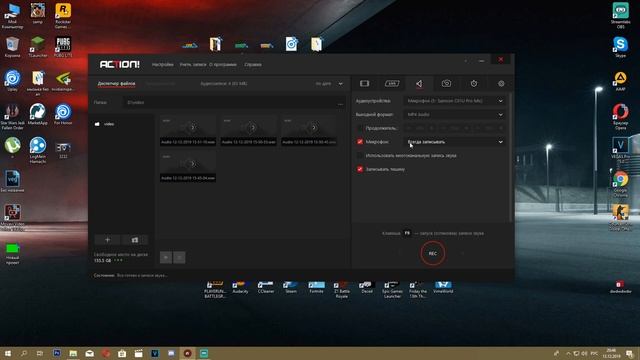Click the audio settings panel scrollbar
Viewport: 640px width, 360px height.
pos(511,157)
